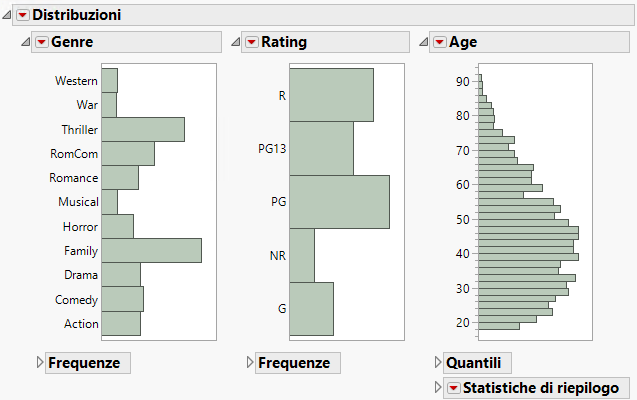Open the Age red triangle menu
This screenshot has width=637, height=400.
coord(439,42)
